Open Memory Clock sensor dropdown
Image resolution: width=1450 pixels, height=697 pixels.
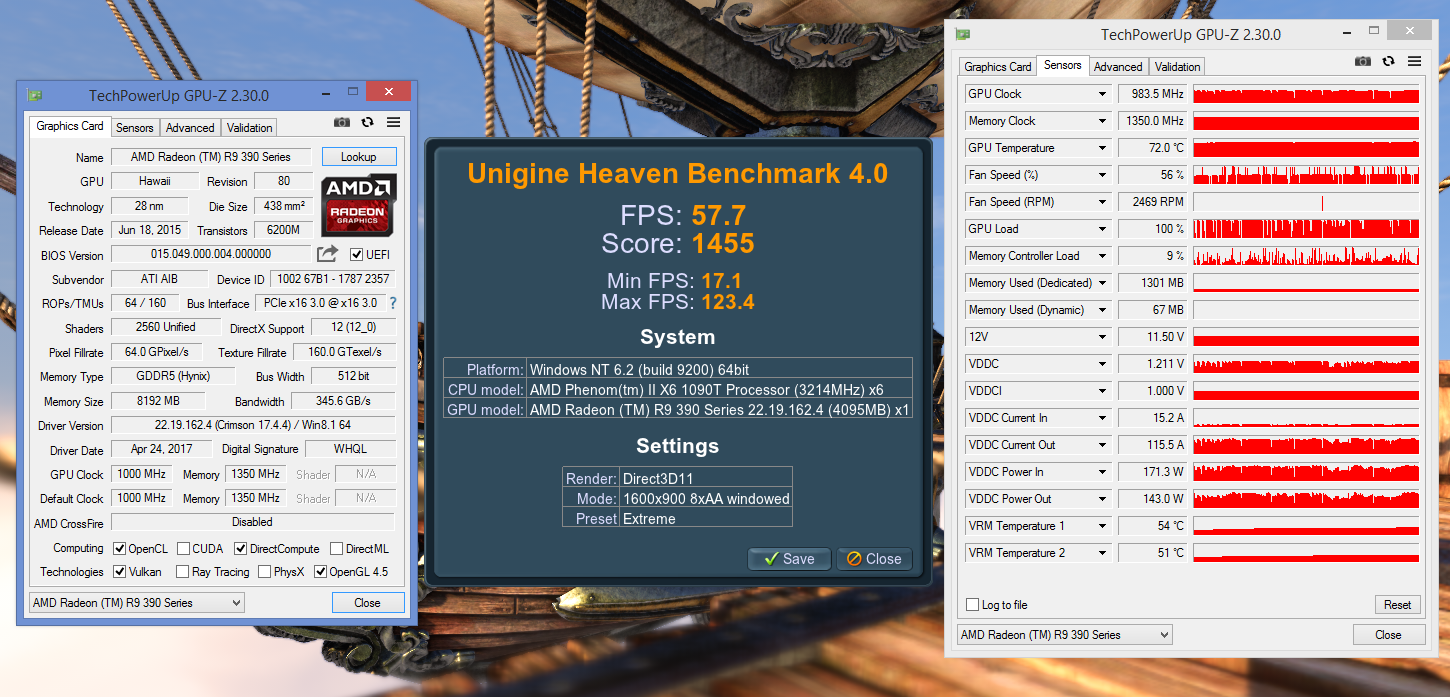(x=1103, y=121)
